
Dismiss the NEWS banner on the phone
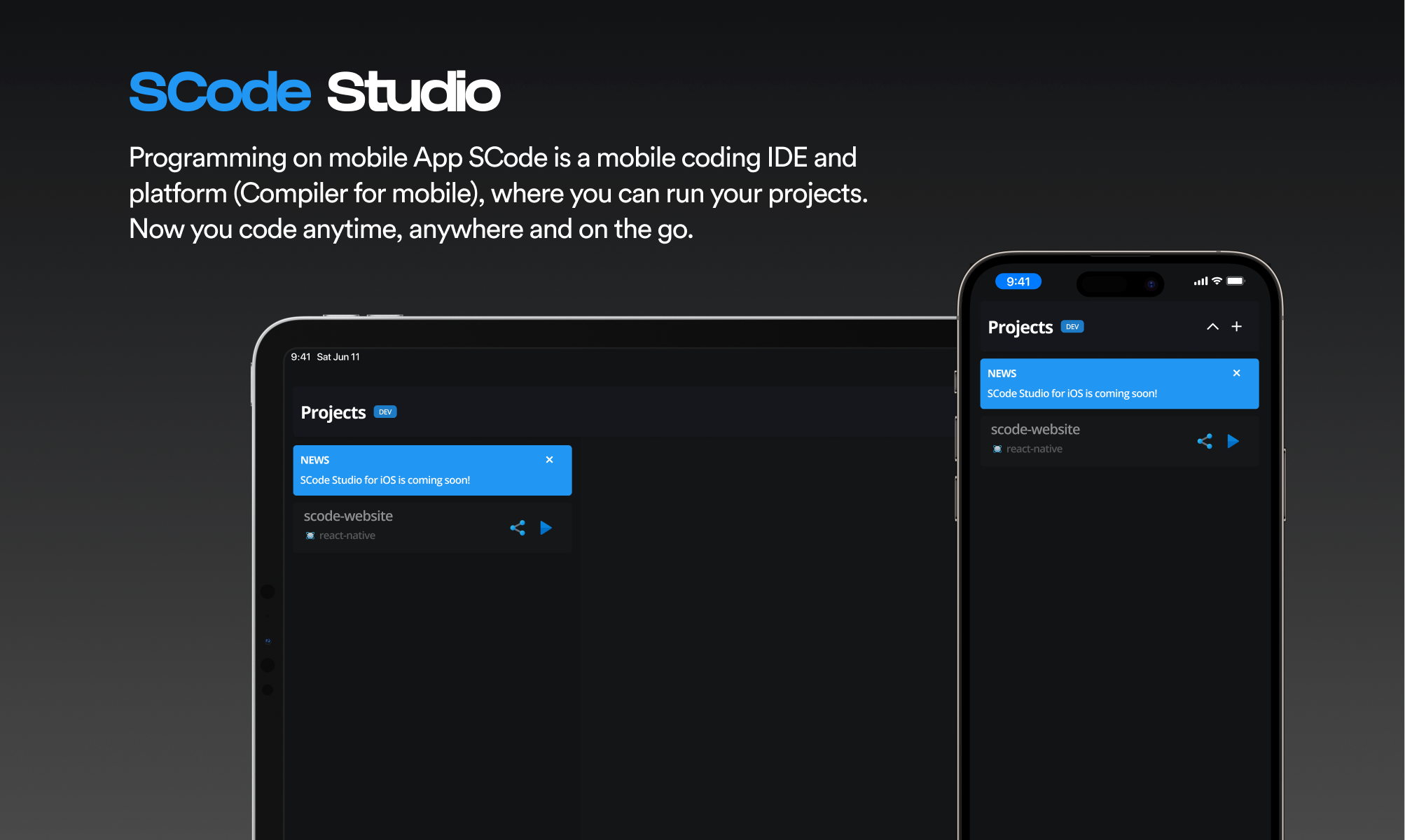1236,373
